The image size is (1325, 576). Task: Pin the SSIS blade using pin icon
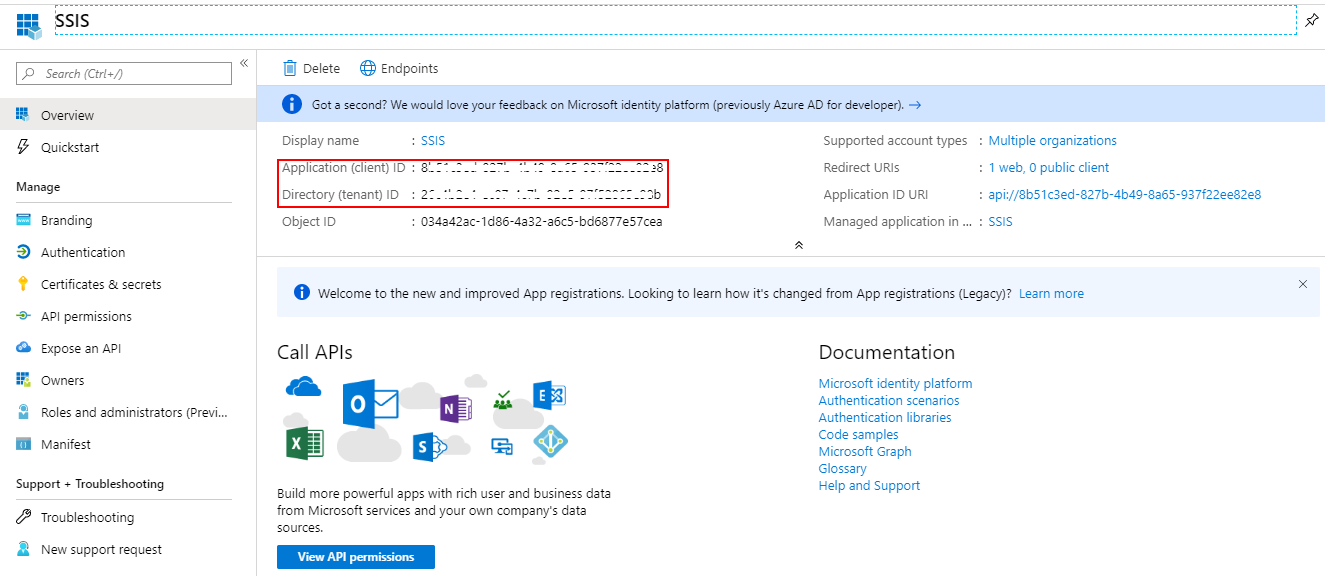coord(1312,20)
